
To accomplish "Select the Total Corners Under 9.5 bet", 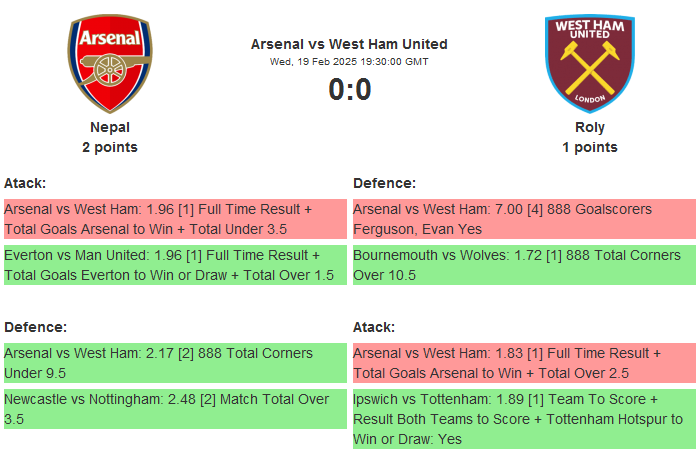I will point(174,363).
